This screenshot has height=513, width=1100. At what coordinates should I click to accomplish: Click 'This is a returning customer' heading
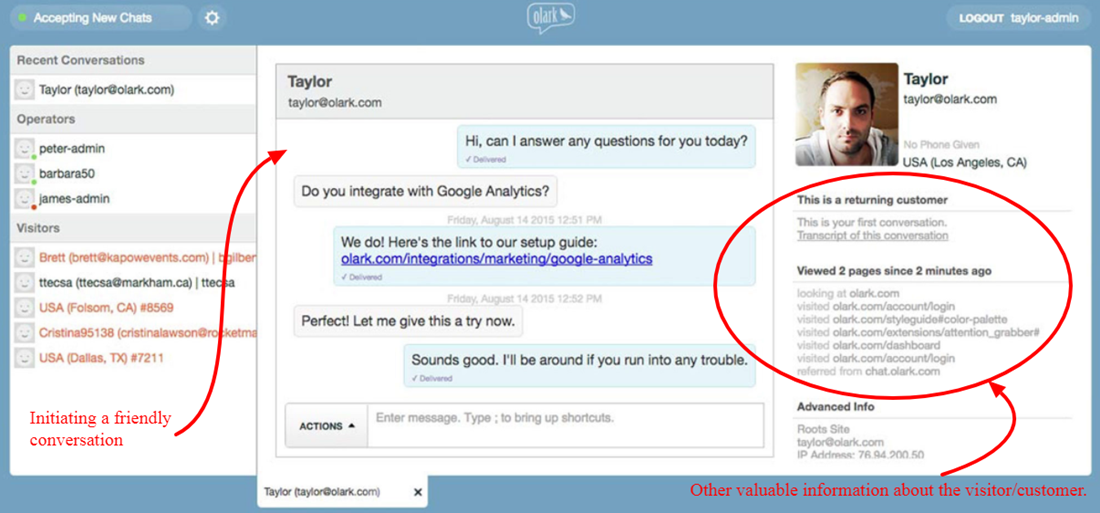(x=872, y=200)
